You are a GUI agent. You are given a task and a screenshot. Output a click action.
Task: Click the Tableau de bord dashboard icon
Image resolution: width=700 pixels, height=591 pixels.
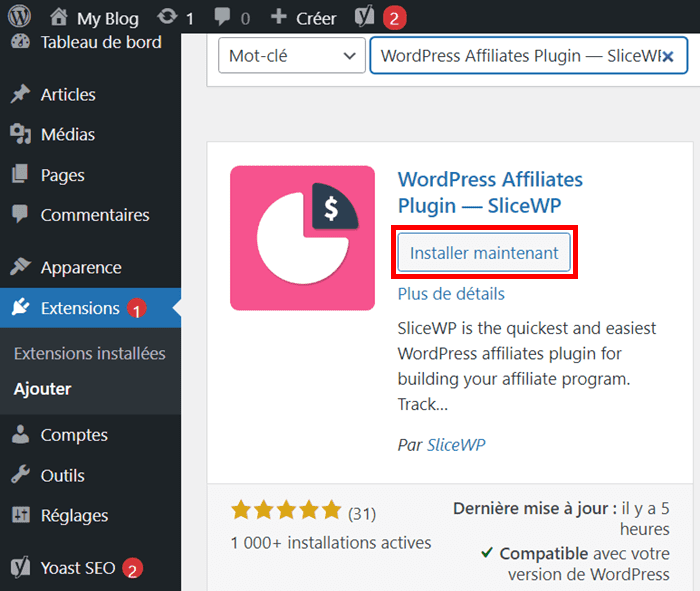21,42
